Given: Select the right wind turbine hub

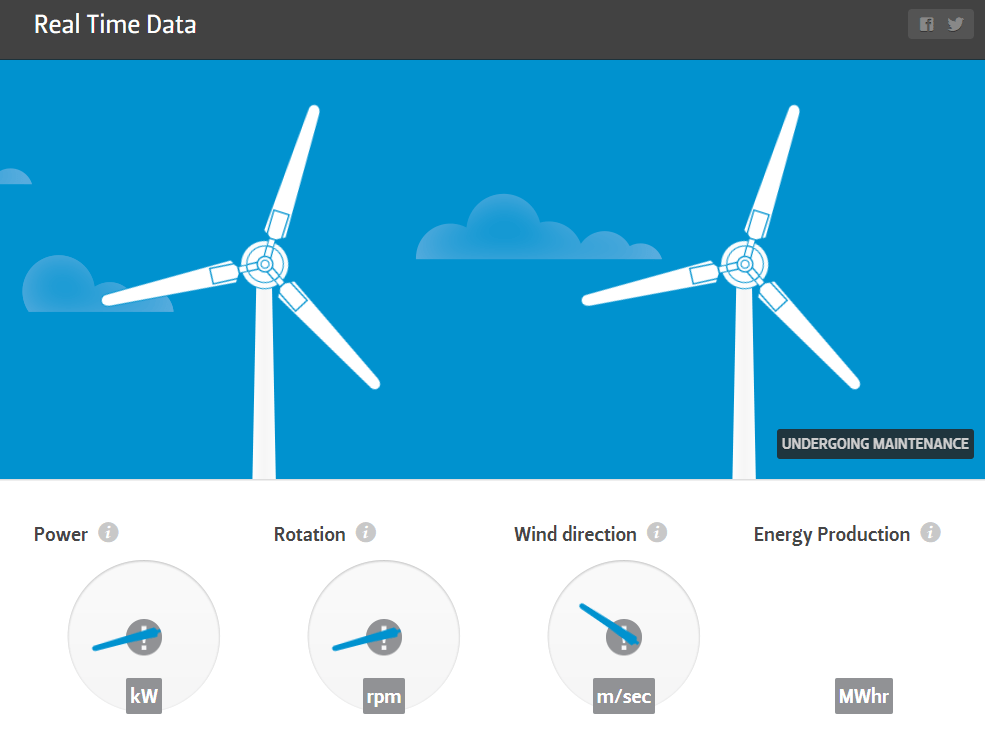Looking at the screenshot, I should pyautogui.click(x=744, y=264).
